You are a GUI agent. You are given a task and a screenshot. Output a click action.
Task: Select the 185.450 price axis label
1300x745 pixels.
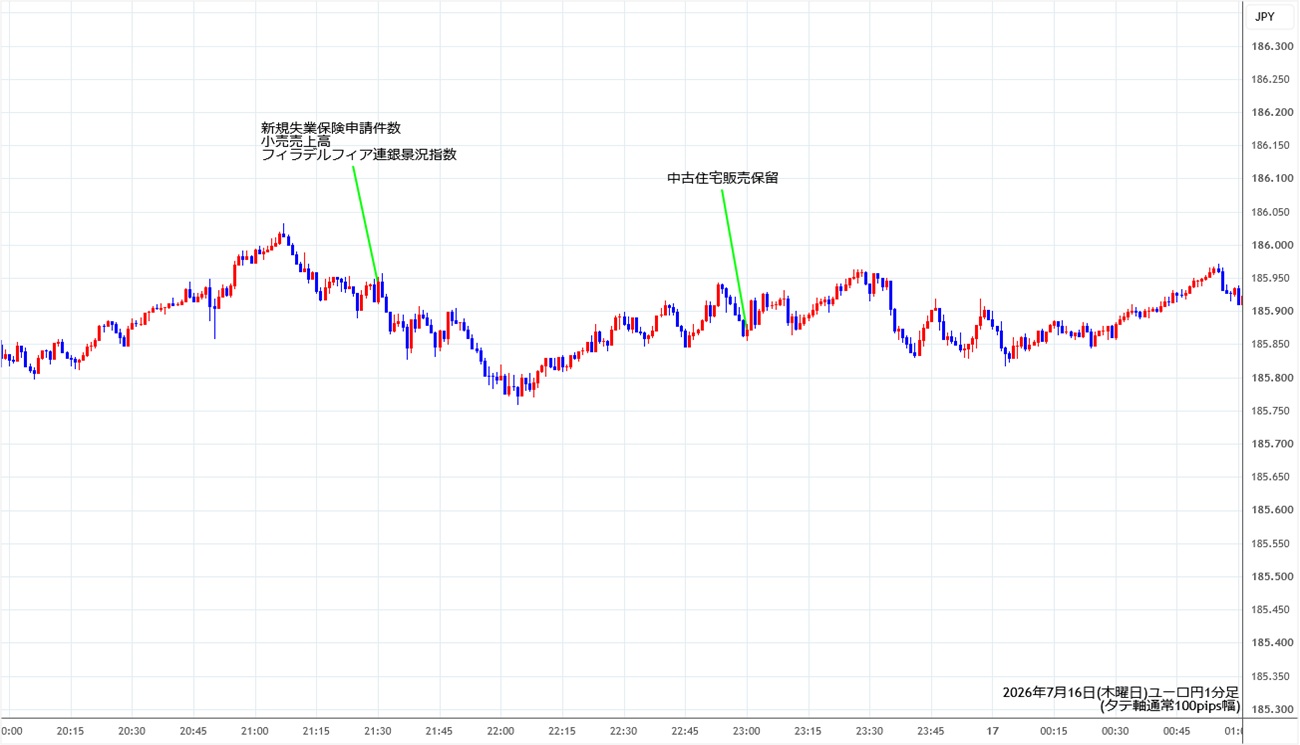[x=1270, y=609]
